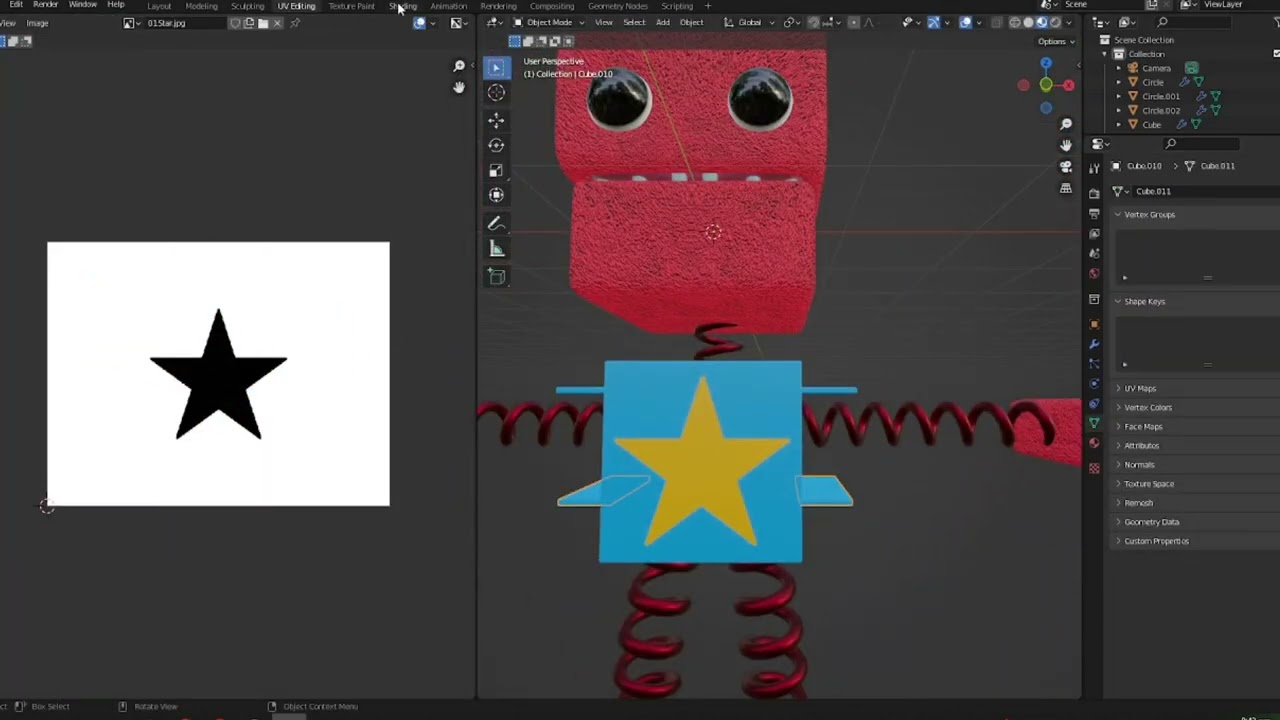
Task: Open the Image menu in the image editor
Action: point(37,23)
